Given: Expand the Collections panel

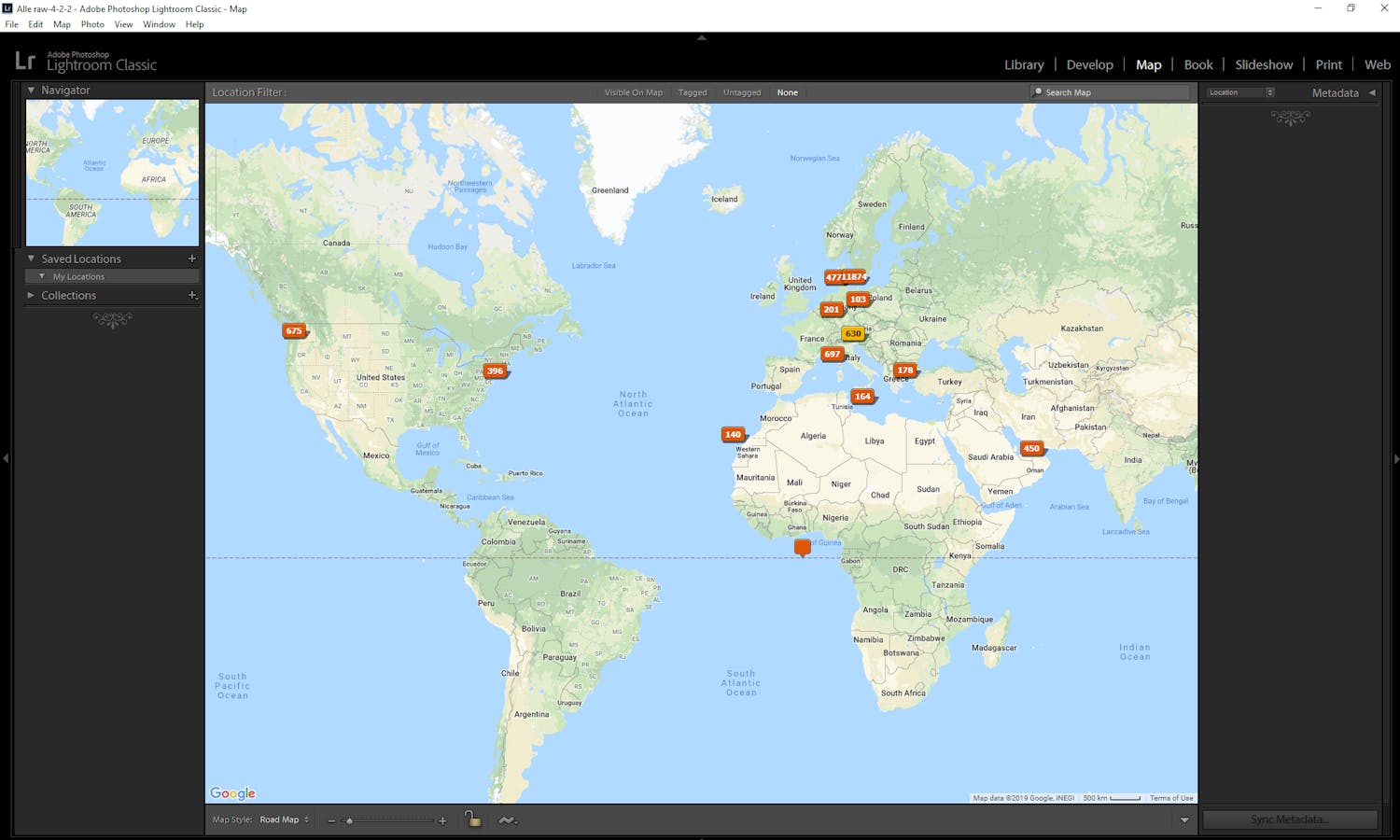Looking at the screenshot, I should (31, 295).
